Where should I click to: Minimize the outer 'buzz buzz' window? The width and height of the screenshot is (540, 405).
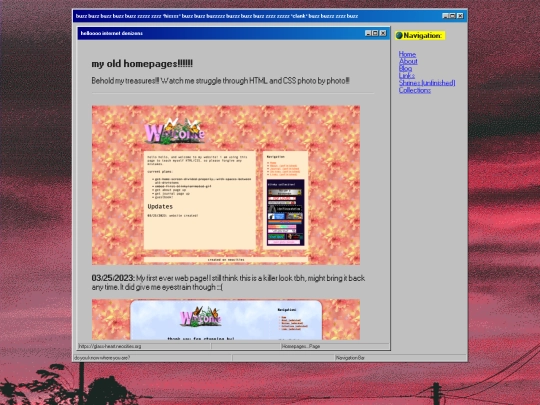click(x=445, y=16)
